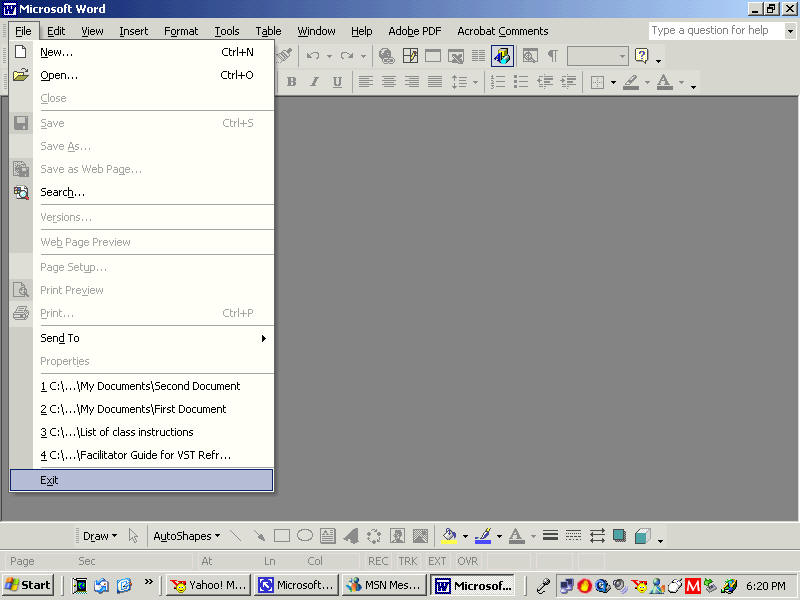Click the Word Help question mark icon
The height and width of the screenshot is (600, 800).
[641, 56]
